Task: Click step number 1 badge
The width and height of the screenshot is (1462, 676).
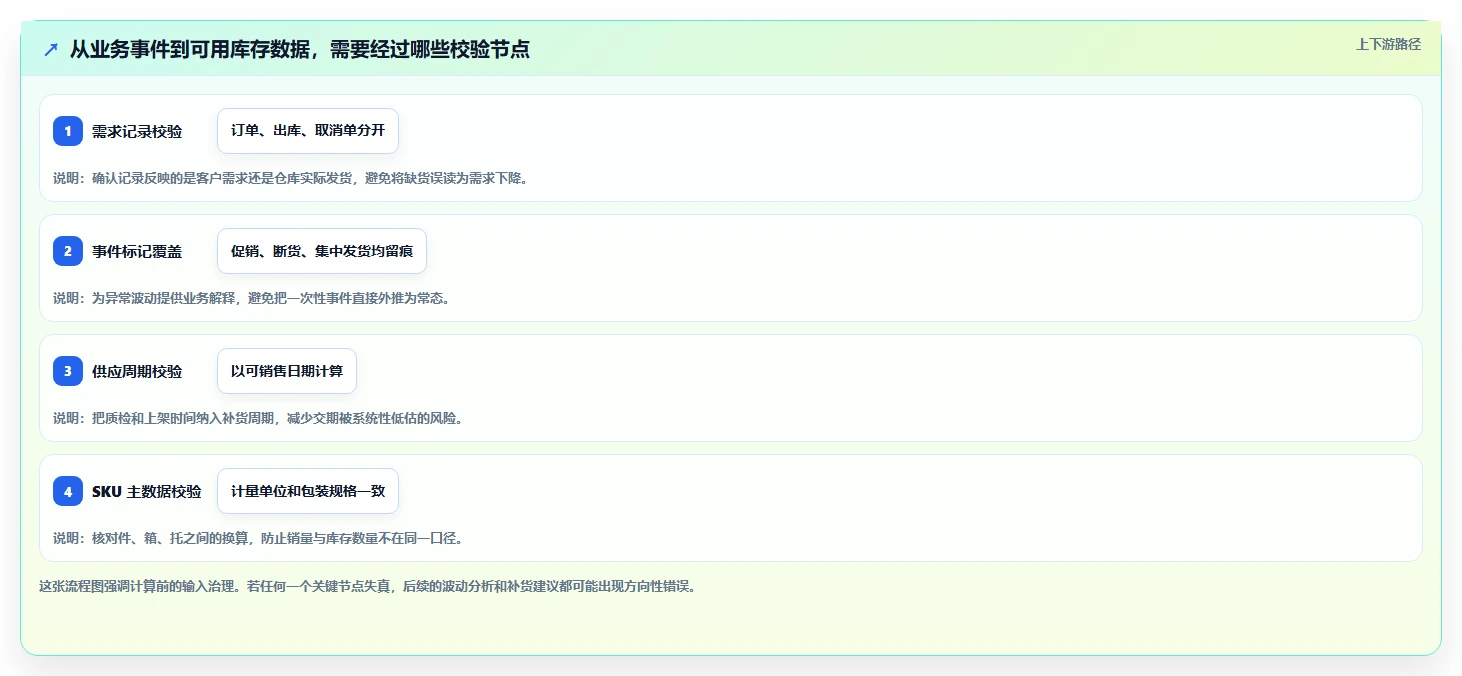Action: [68, 131]
